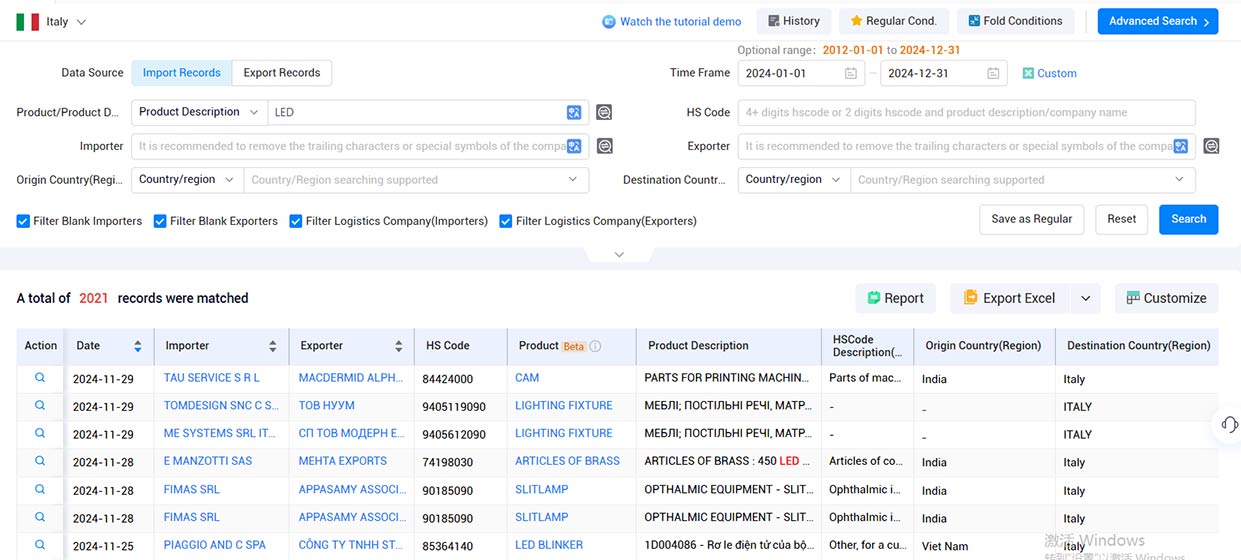
Task: View details for E MANZOTTI SAS row
Action: (x=40, y=461)
